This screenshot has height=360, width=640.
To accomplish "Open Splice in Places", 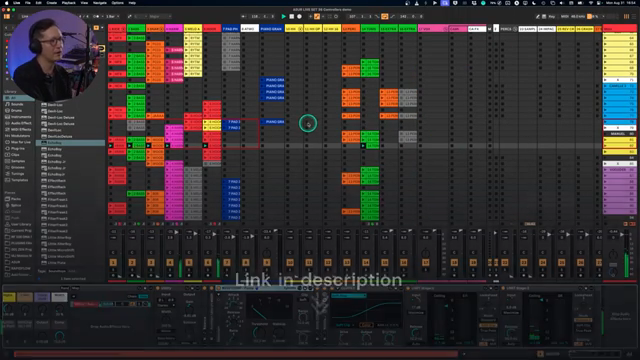I will tap(16, 205).
